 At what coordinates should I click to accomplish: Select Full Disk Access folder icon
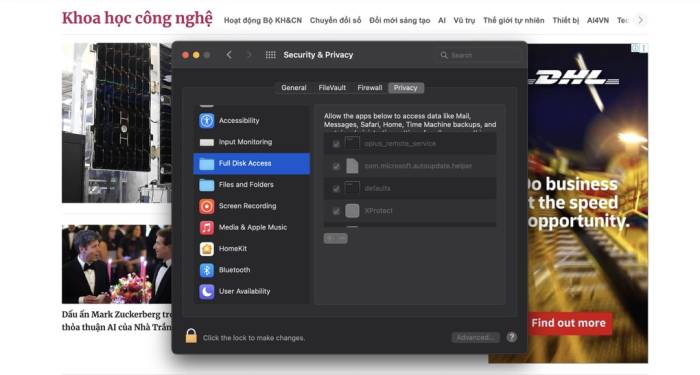click(207, 163)
